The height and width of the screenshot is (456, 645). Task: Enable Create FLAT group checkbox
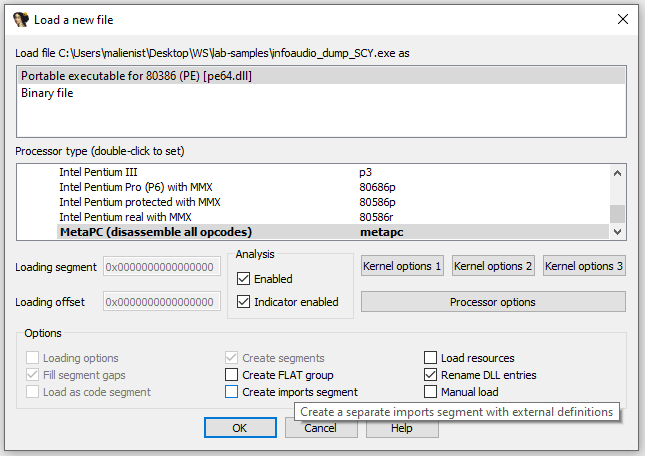coord(232,375)
